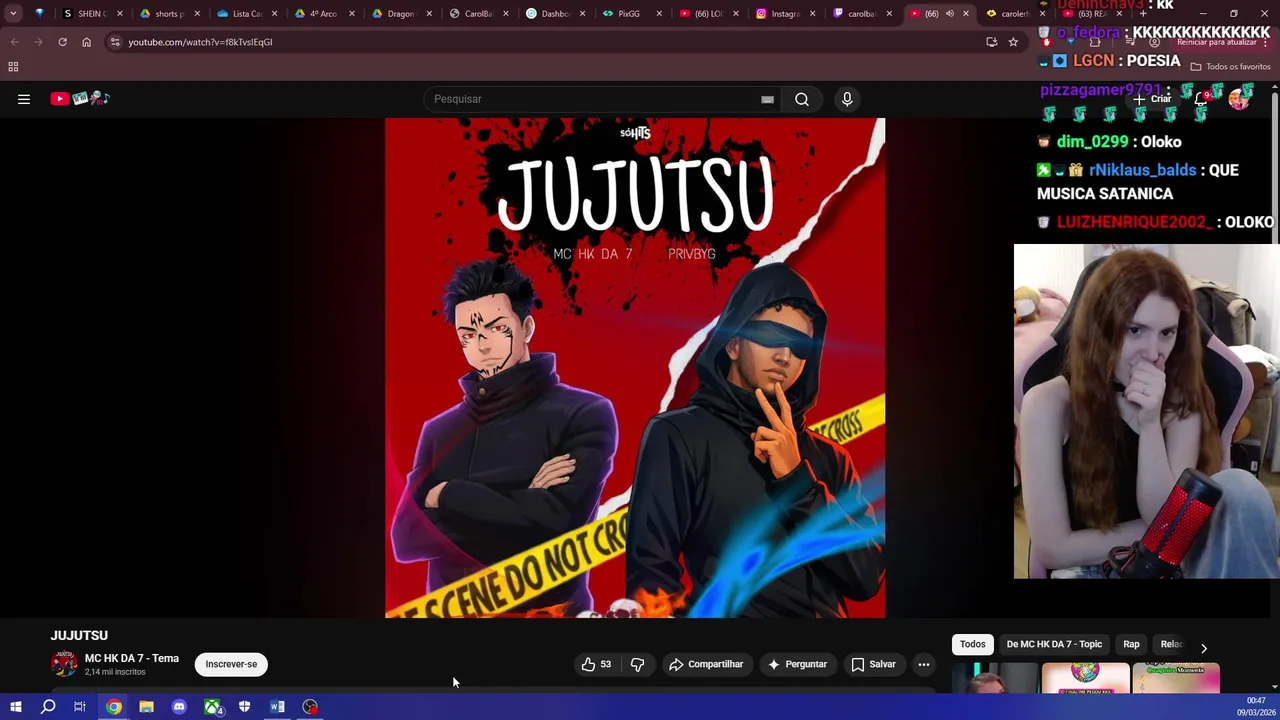Select the Rap filter chip
This screenshot has height=720, width=1280.
(x=1131, y=644)
